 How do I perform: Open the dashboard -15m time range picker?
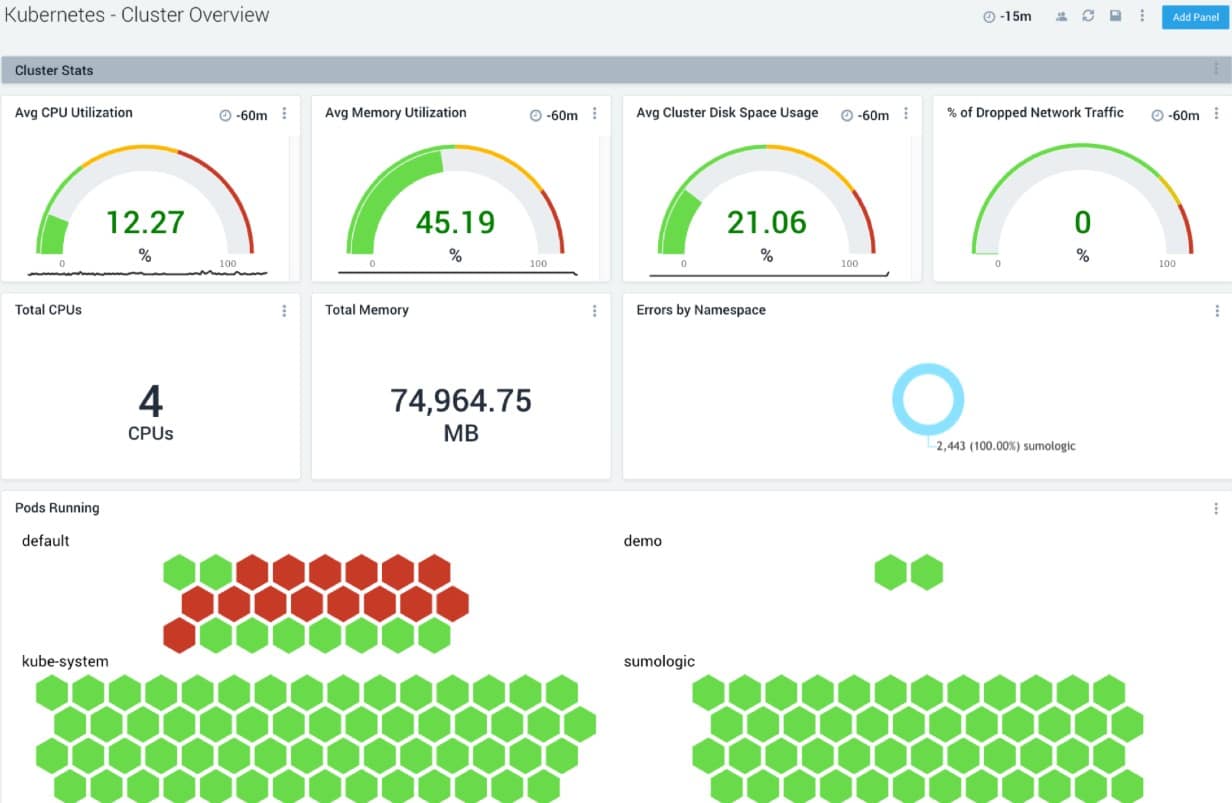(1007, 17)
